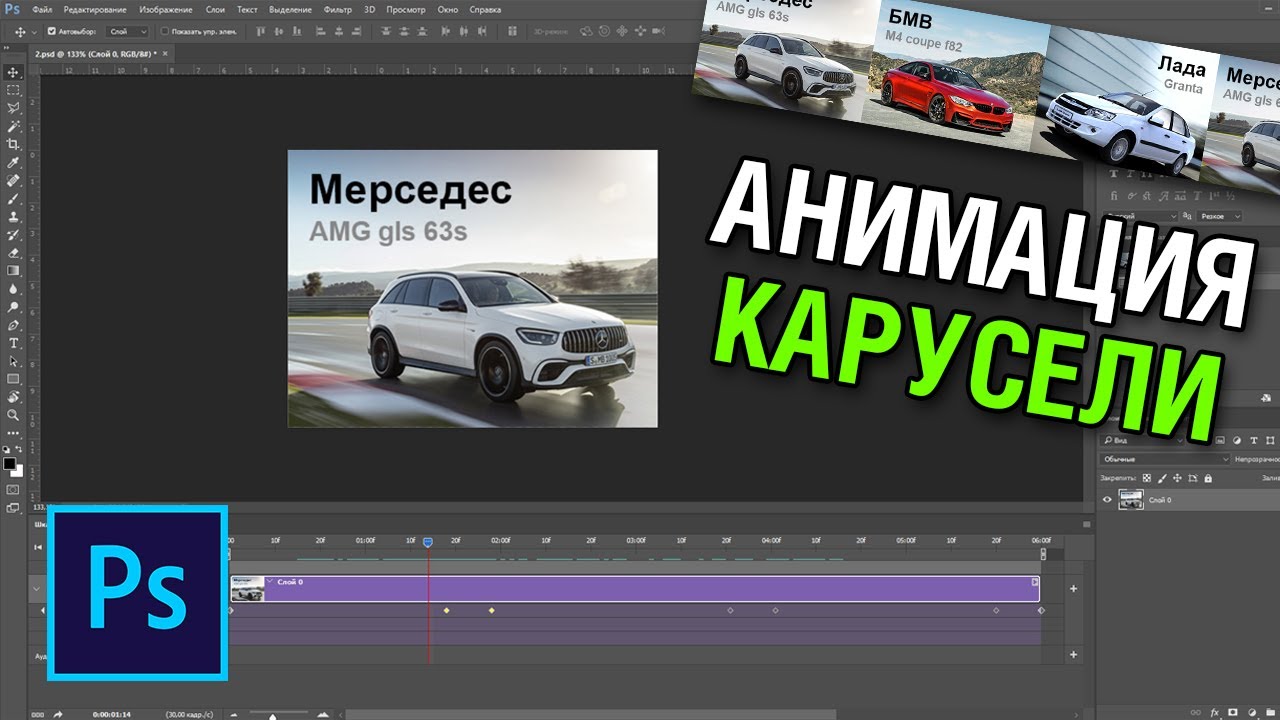Click the Слой 0 layer thumbnail

(x=1131, y=499)
